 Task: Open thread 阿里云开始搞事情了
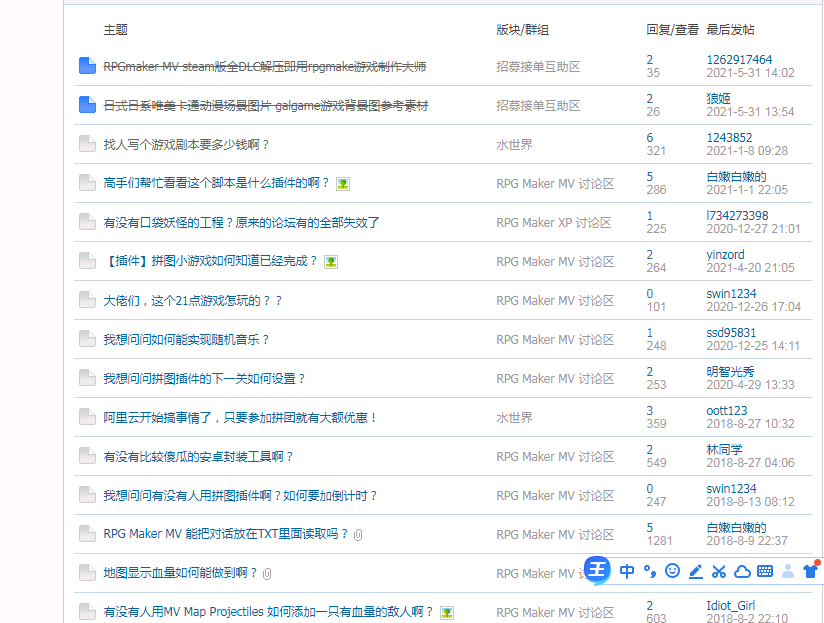(x=240, y=418)
